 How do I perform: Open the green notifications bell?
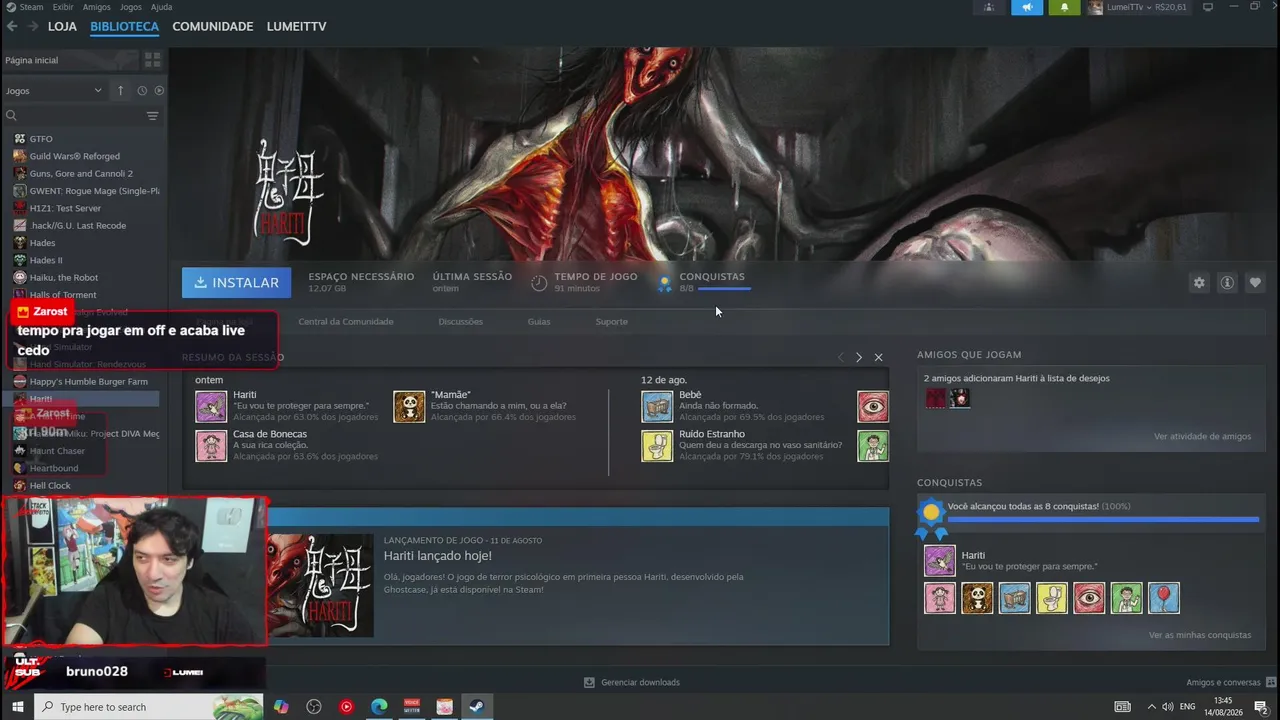(x=1064, y=7)
